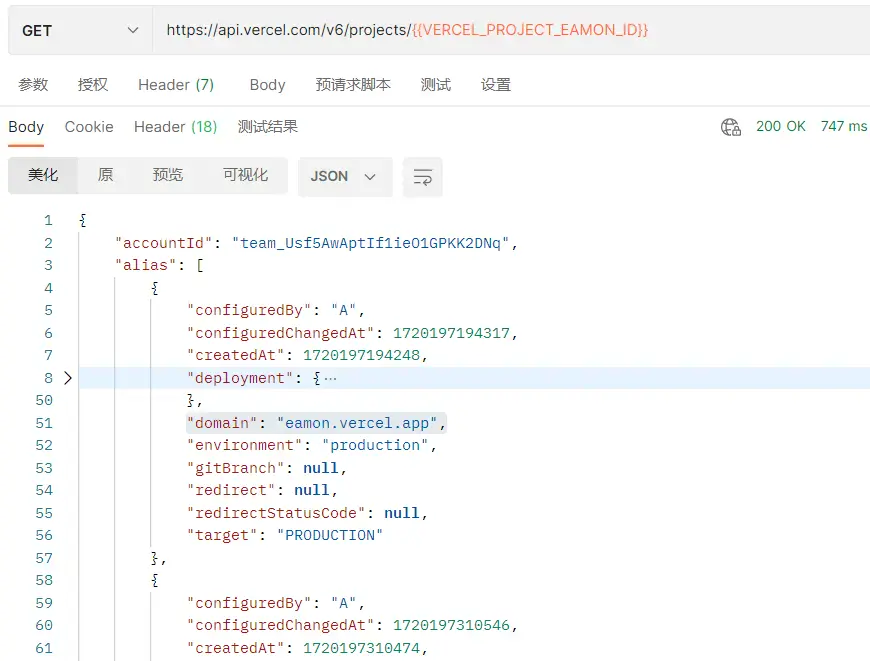The height and width of the screenshot is (661, 870).
Task: View response Header (18) tab
Action: pos(175,127)
